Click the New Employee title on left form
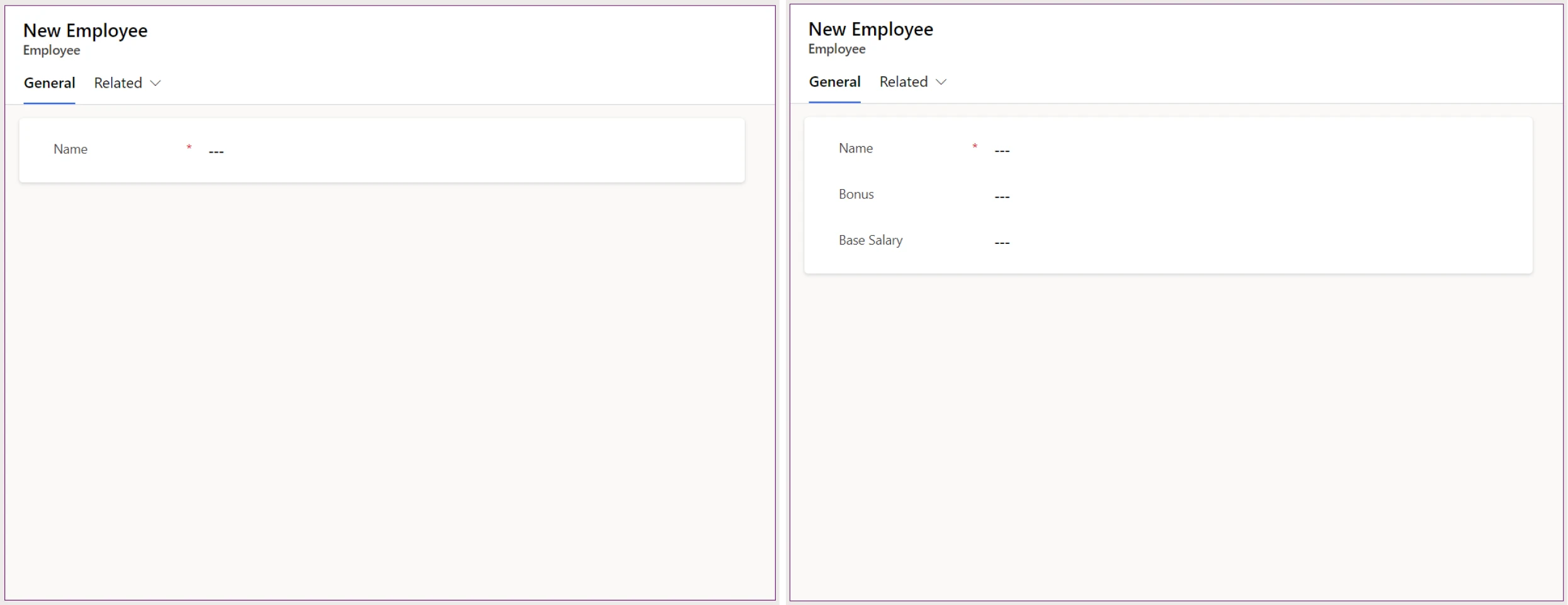This screenshot has height=605, width=1568. tap(85, 30)
